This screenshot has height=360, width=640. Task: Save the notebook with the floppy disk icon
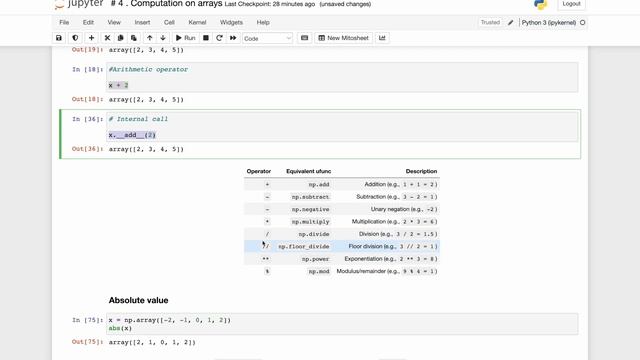tap(59, 38)
